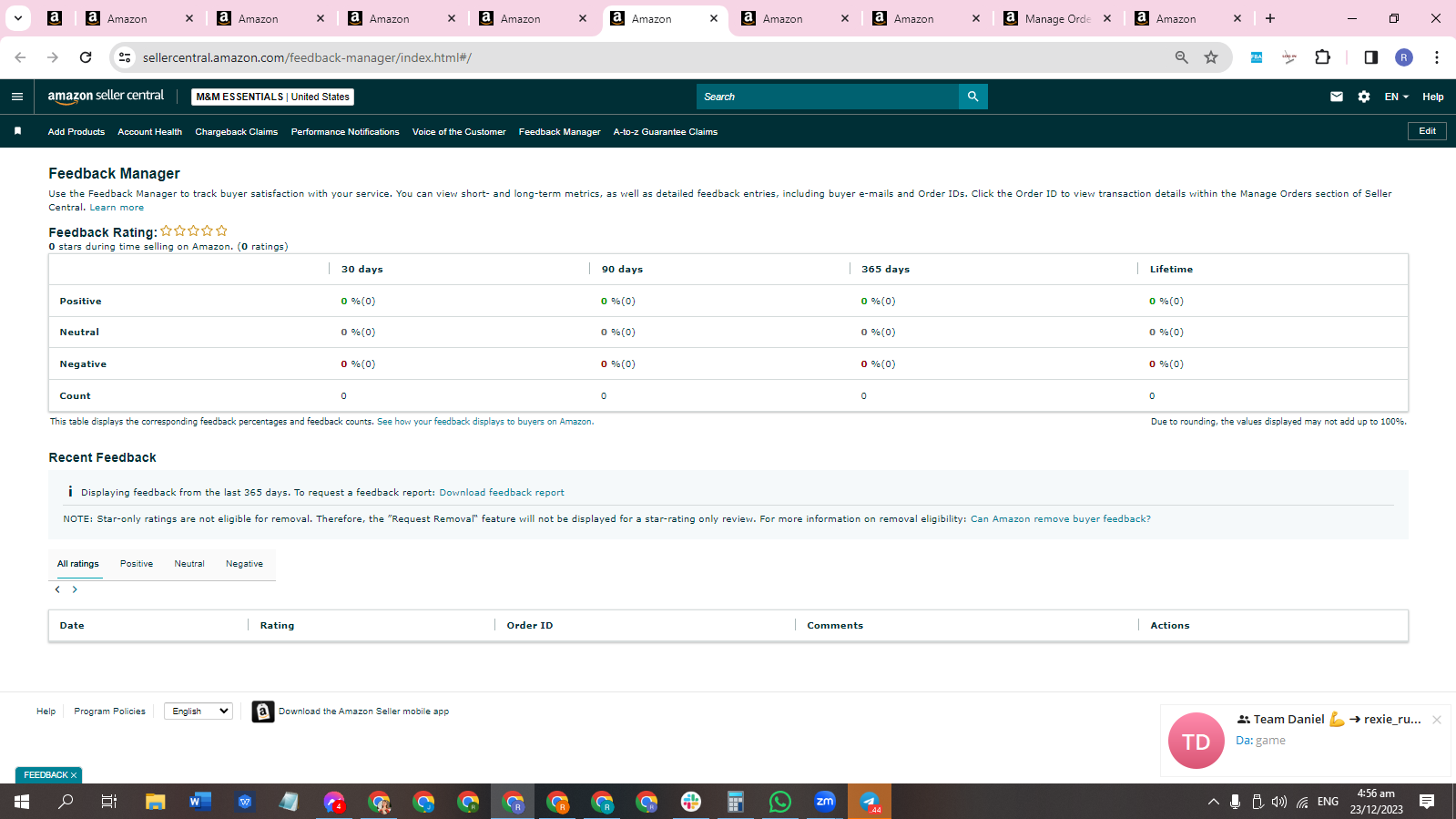Screen dimensions: 1456x819
Task: Select the All ratings tab
Action: click(x=78, y=564)
